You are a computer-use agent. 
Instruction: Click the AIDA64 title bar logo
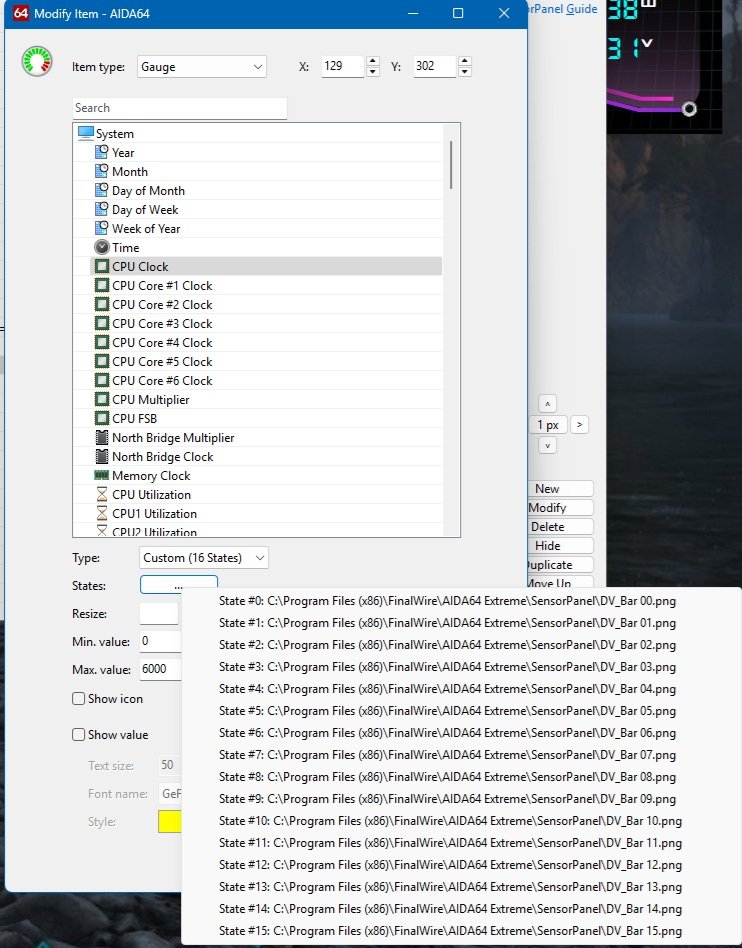21,13
